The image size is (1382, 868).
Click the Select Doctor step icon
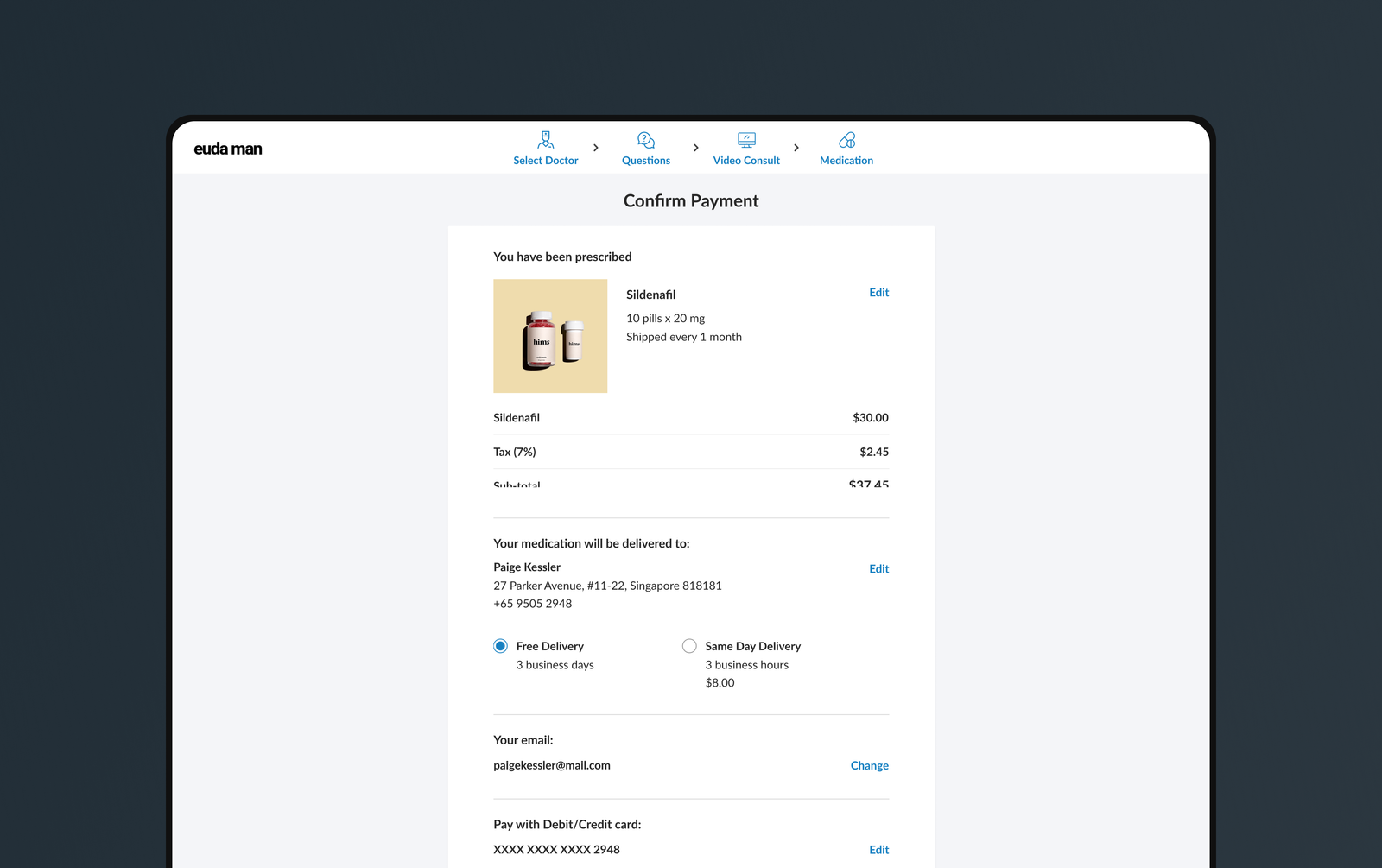point(545,140)
